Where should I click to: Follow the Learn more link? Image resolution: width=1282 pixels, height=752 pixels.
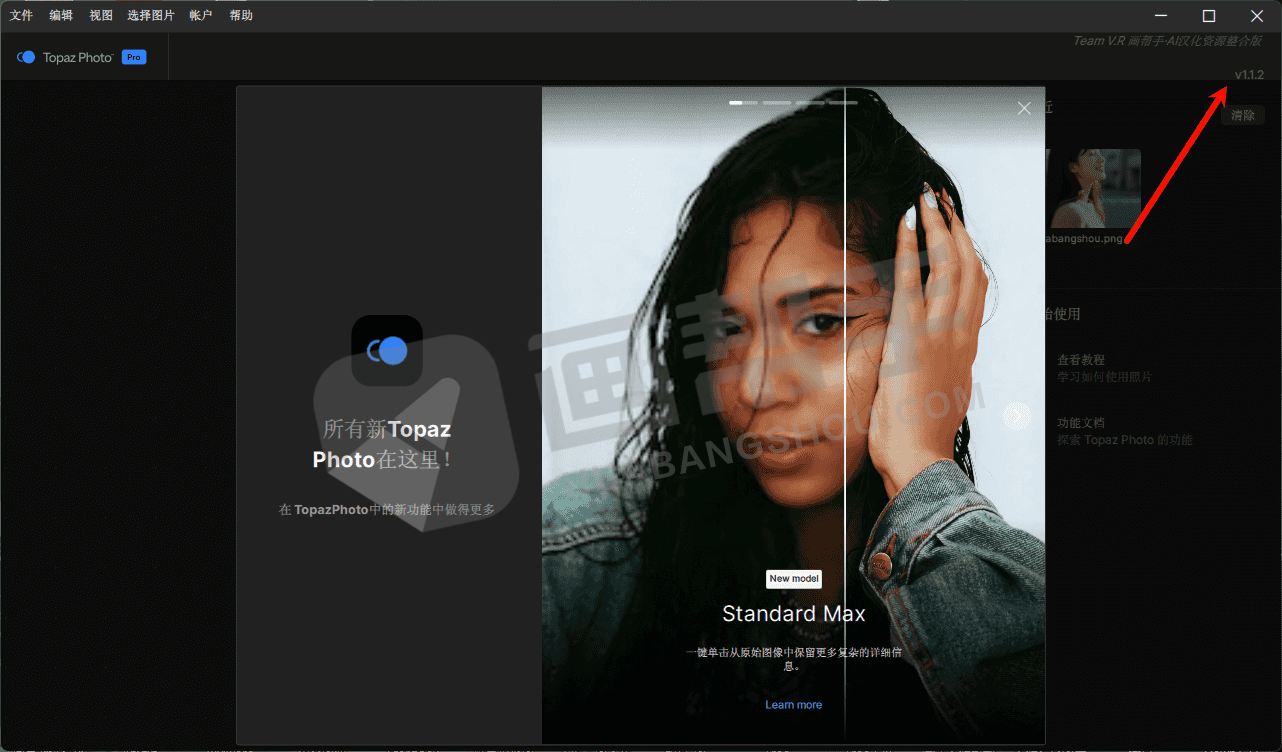click(x=793, y=705)
